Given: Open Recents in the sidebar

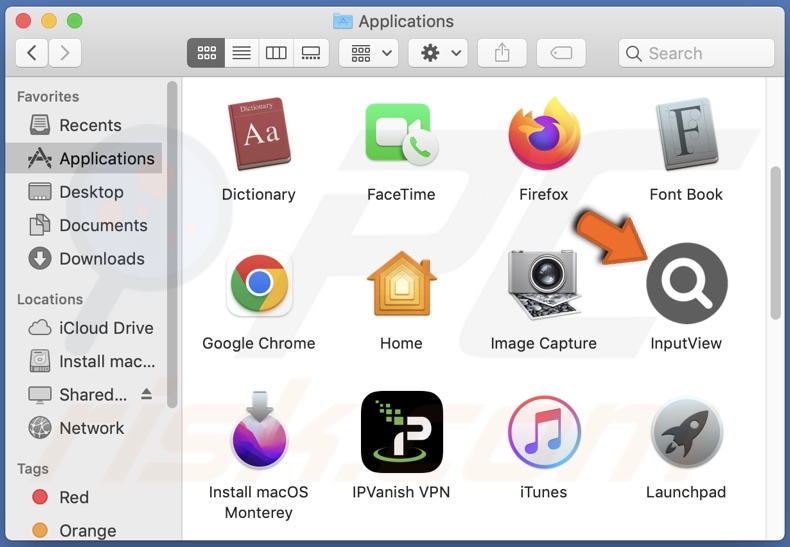Looking at the screenshot, I should point(86,125).
